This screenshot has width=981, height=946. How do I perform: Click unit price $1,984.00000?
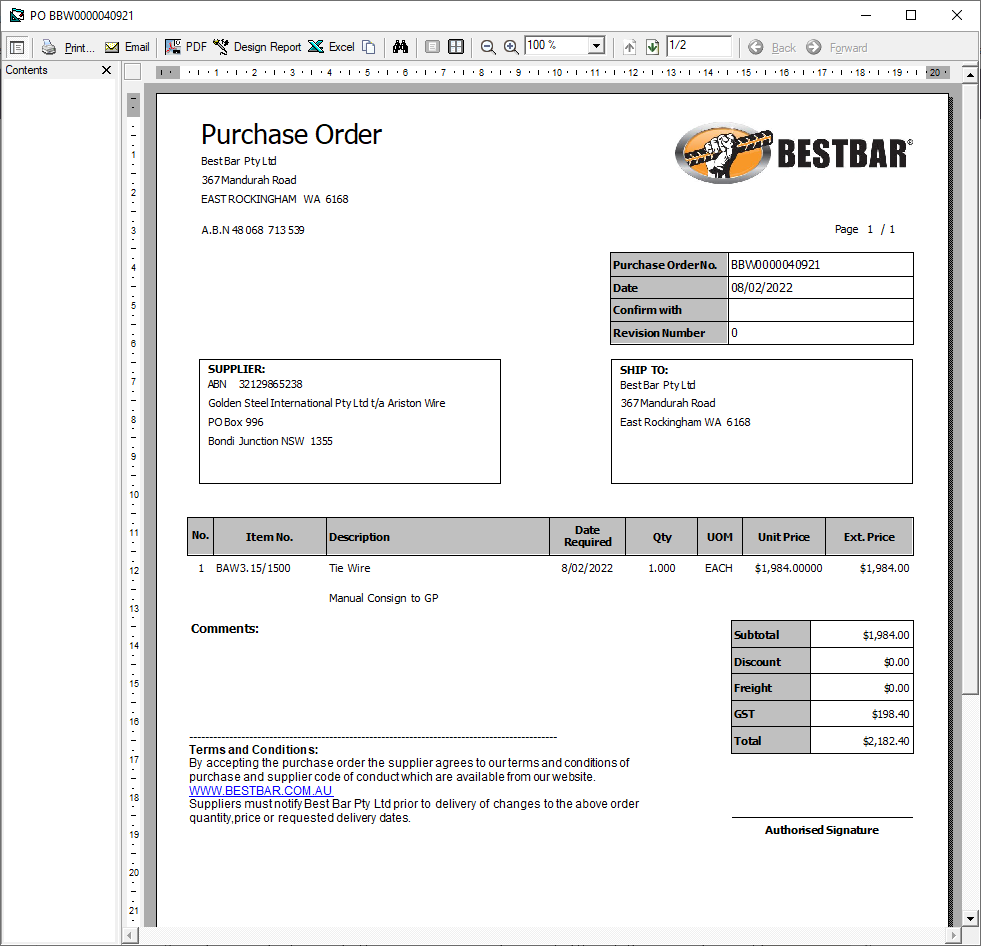788,568
